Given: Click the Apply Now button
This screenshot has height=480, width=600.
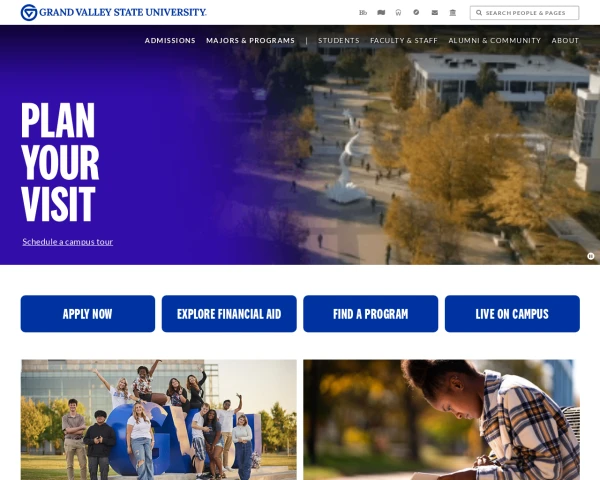Looking at the screenshot, I should pyautogui.click(x=88, y=314).
